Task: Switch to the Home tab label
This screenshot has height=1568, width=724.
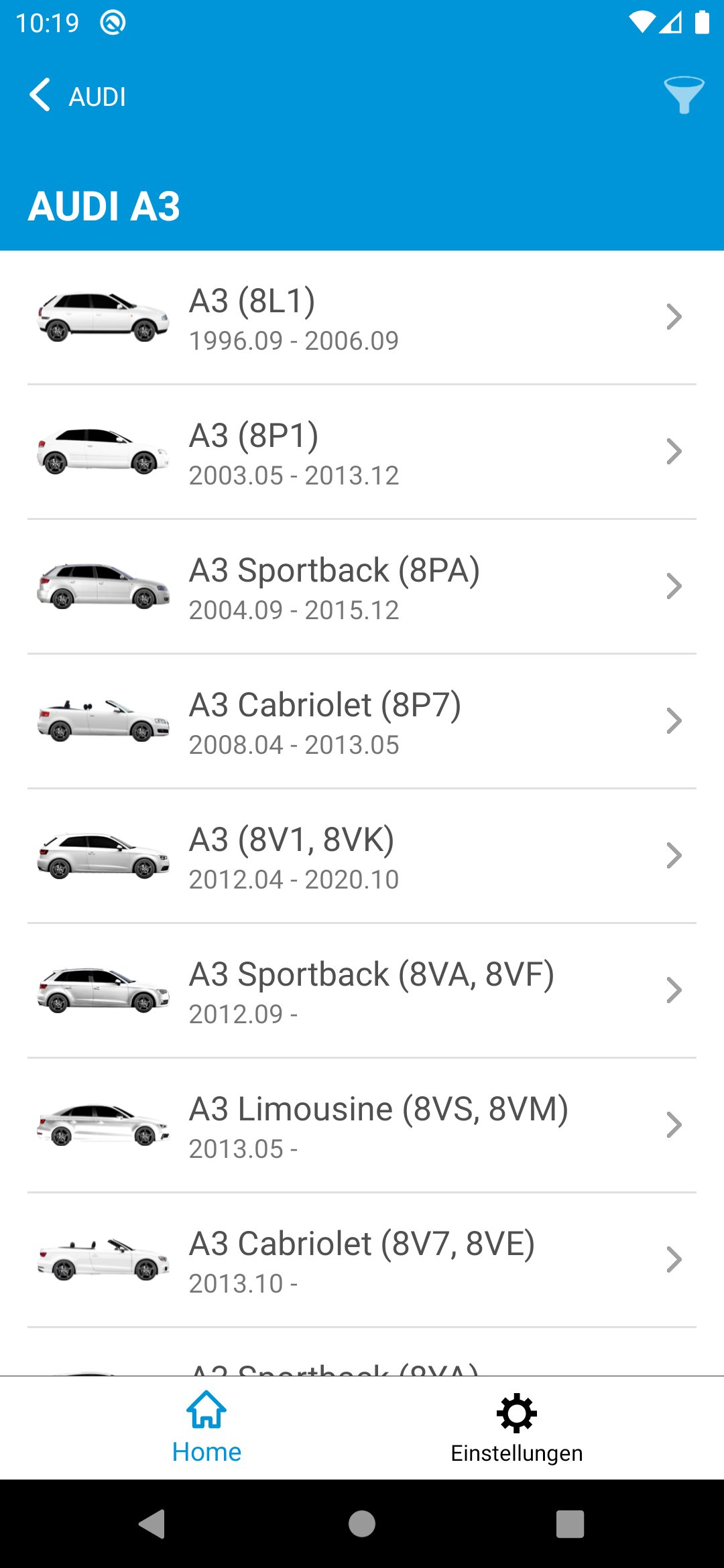Action: pos(206,1452)
